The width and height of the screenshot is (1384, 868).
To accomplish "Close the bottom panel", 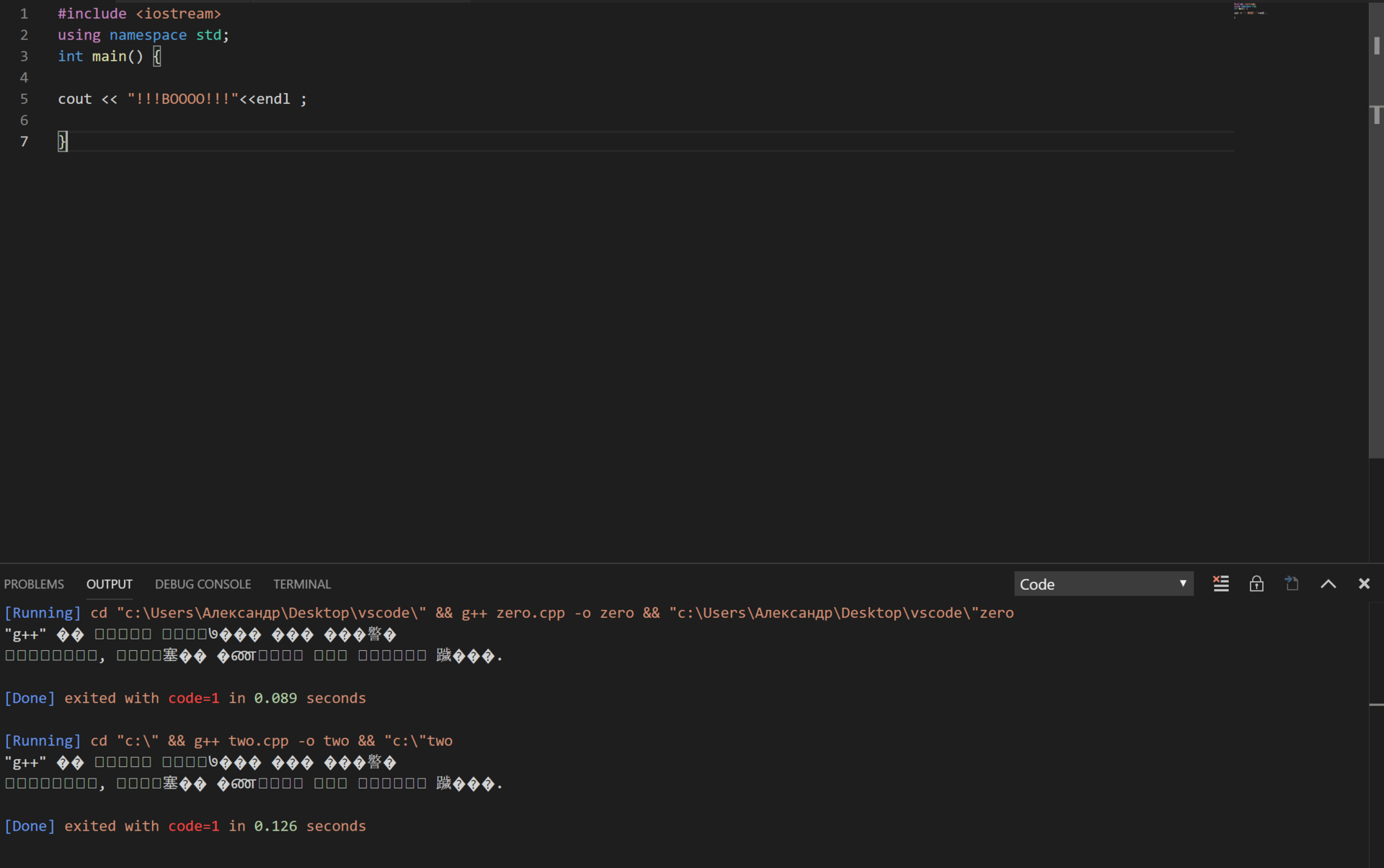I will 1364,584.
